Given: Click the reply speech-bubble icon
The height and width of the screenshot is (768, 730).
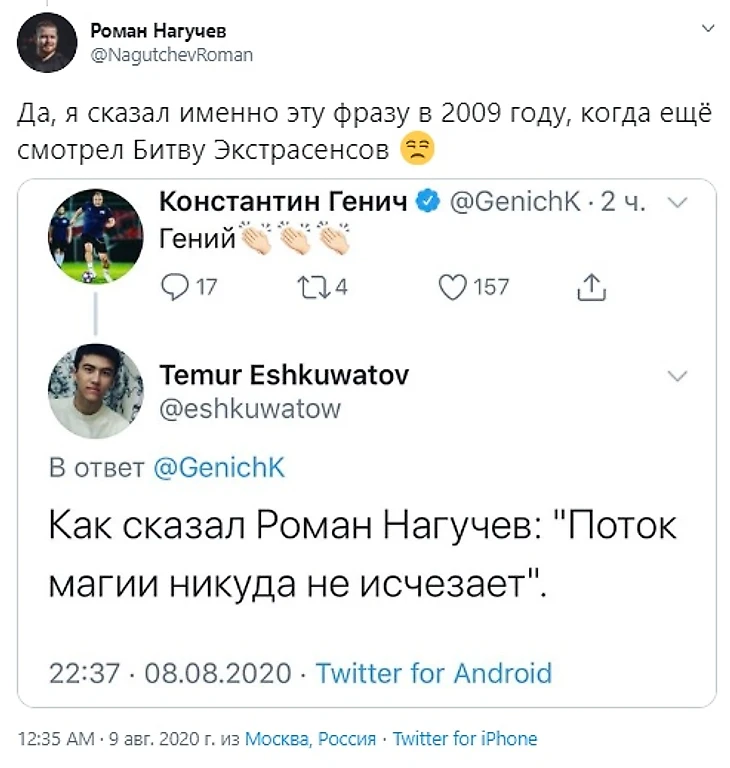Looking at the screenshot, I should pyautogui.click(x=174, y=288).
